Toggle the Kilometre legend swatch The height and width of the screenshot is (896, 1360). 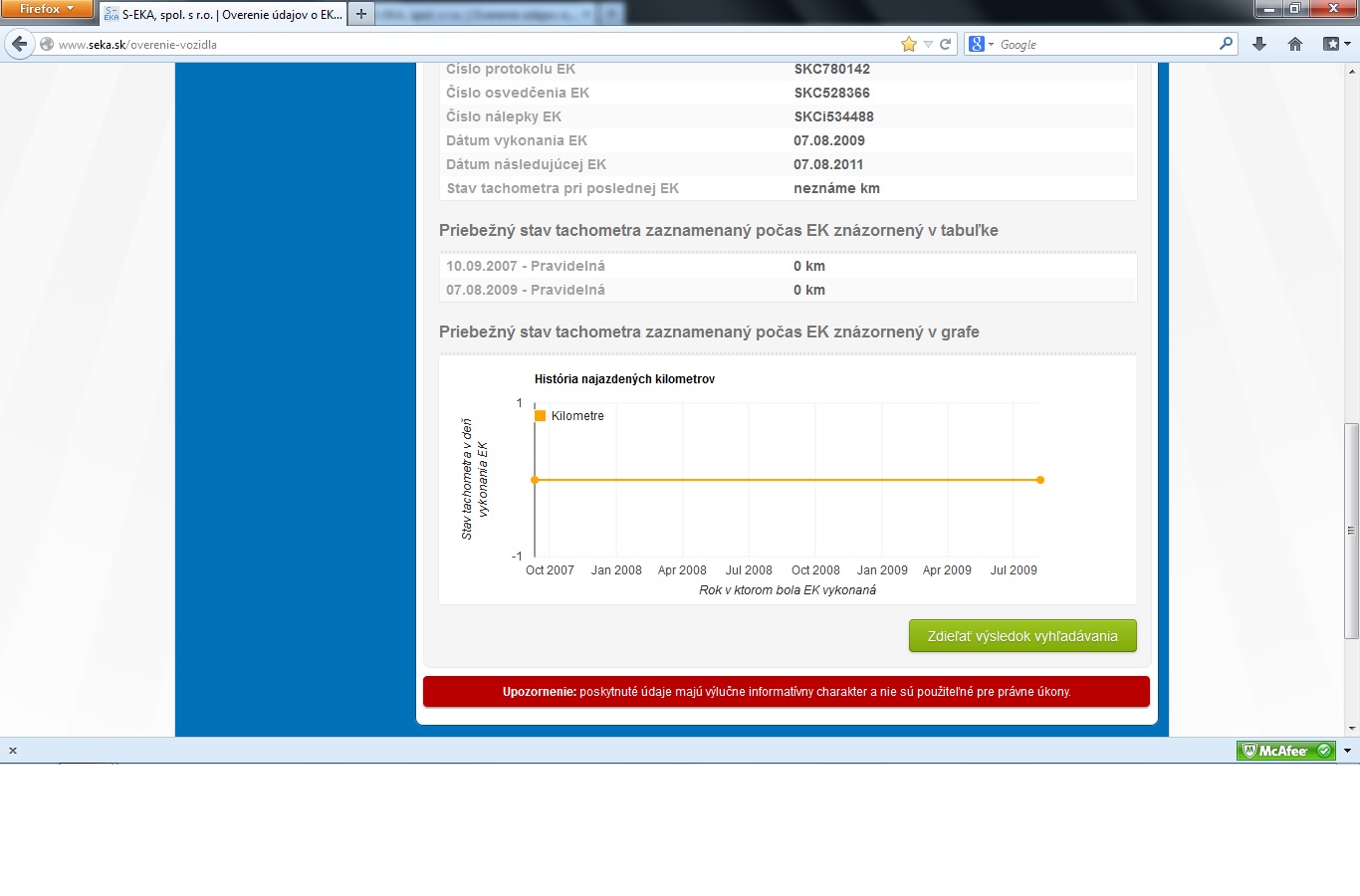click(x=541, y=416)
